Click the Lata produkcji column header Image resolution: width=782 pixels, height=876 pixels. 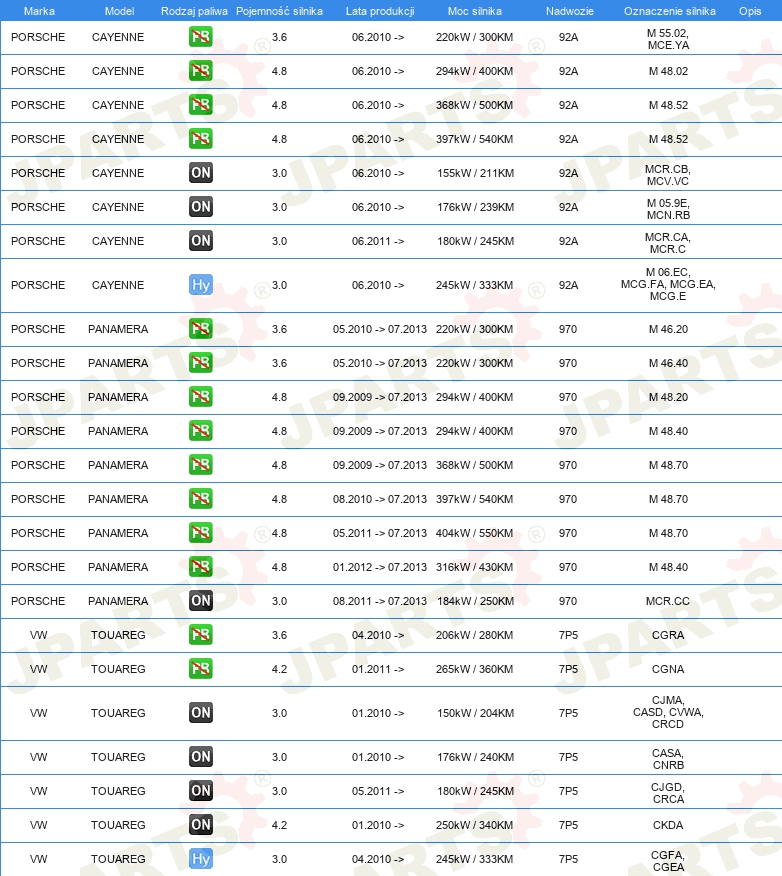pos(380,11)
